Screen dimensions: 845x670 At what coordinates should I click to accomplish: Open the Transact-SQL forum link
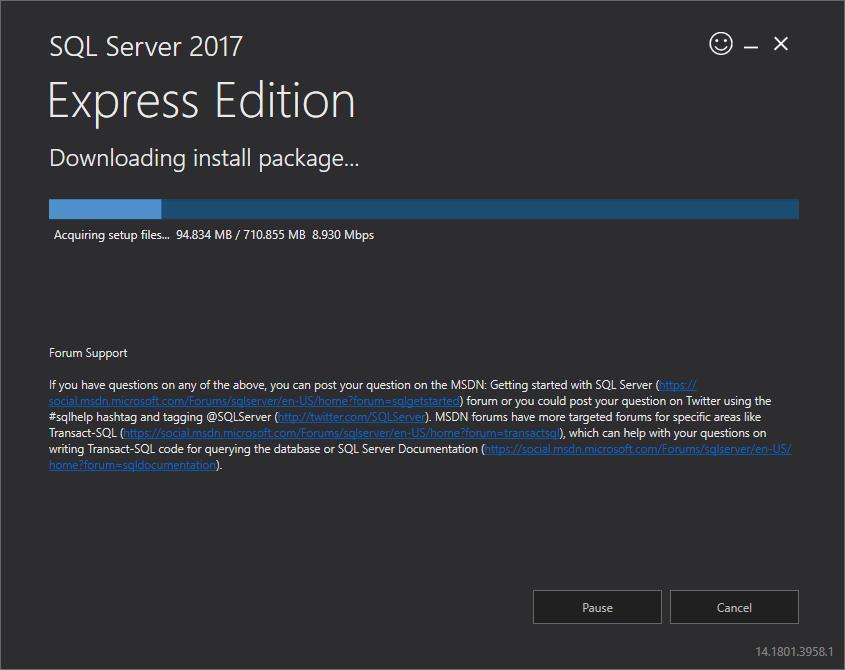pyautogui.click(x=342, y=433)
